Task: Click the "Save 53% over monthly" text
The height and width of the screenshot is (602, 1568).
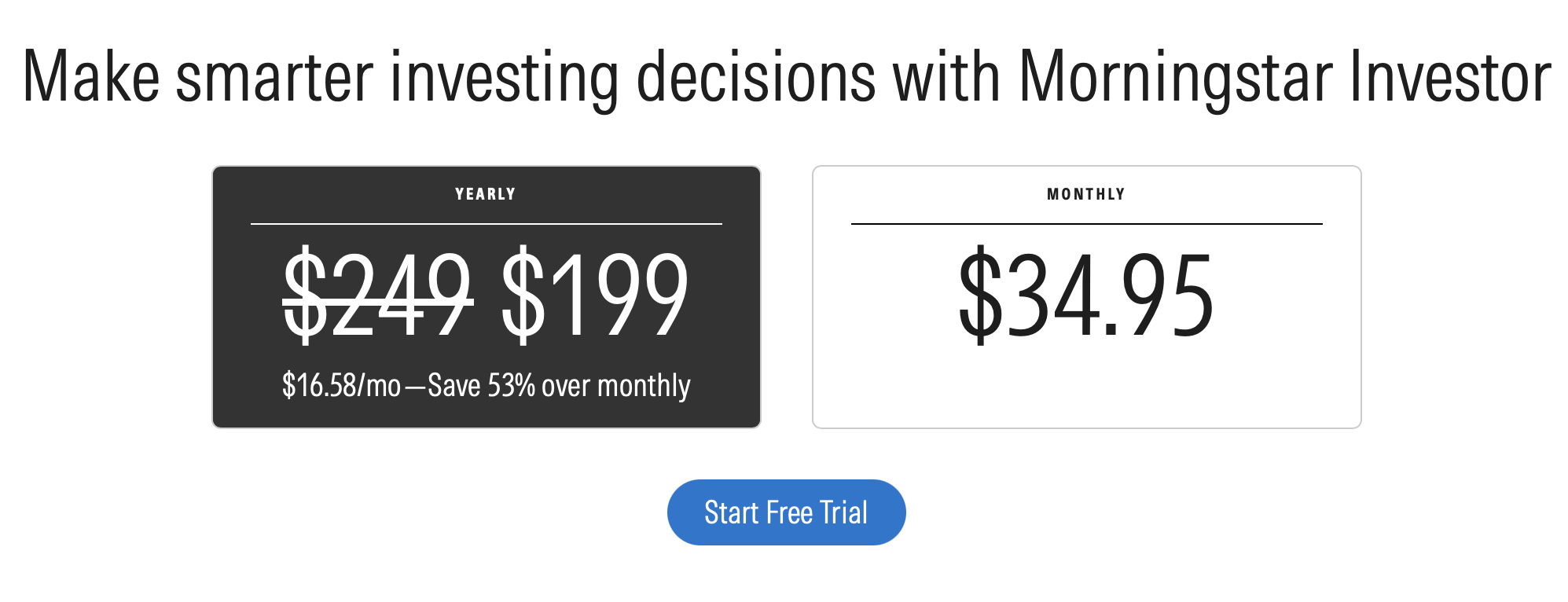Action: click(x=559, y=386)
